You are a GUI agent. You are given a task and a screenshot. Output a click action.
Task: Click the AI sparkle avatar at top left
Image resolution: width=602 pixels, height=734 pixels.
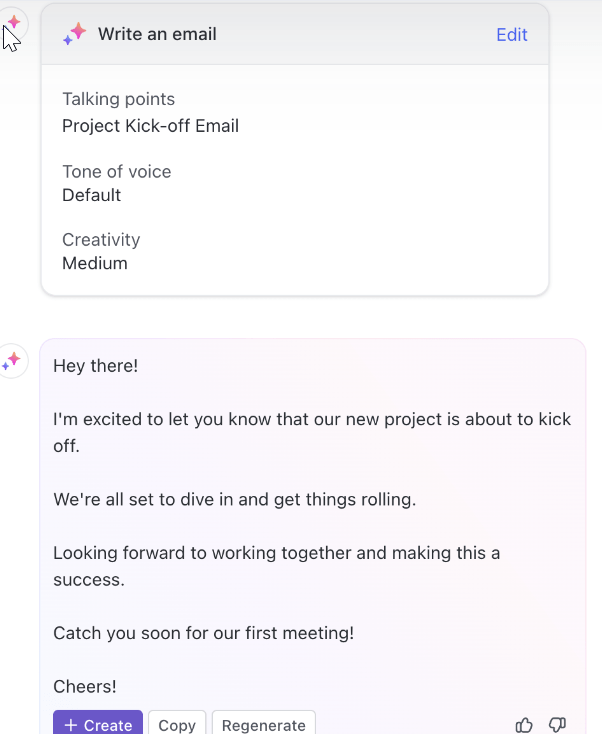pyautogui.click(x=13, y=22)
